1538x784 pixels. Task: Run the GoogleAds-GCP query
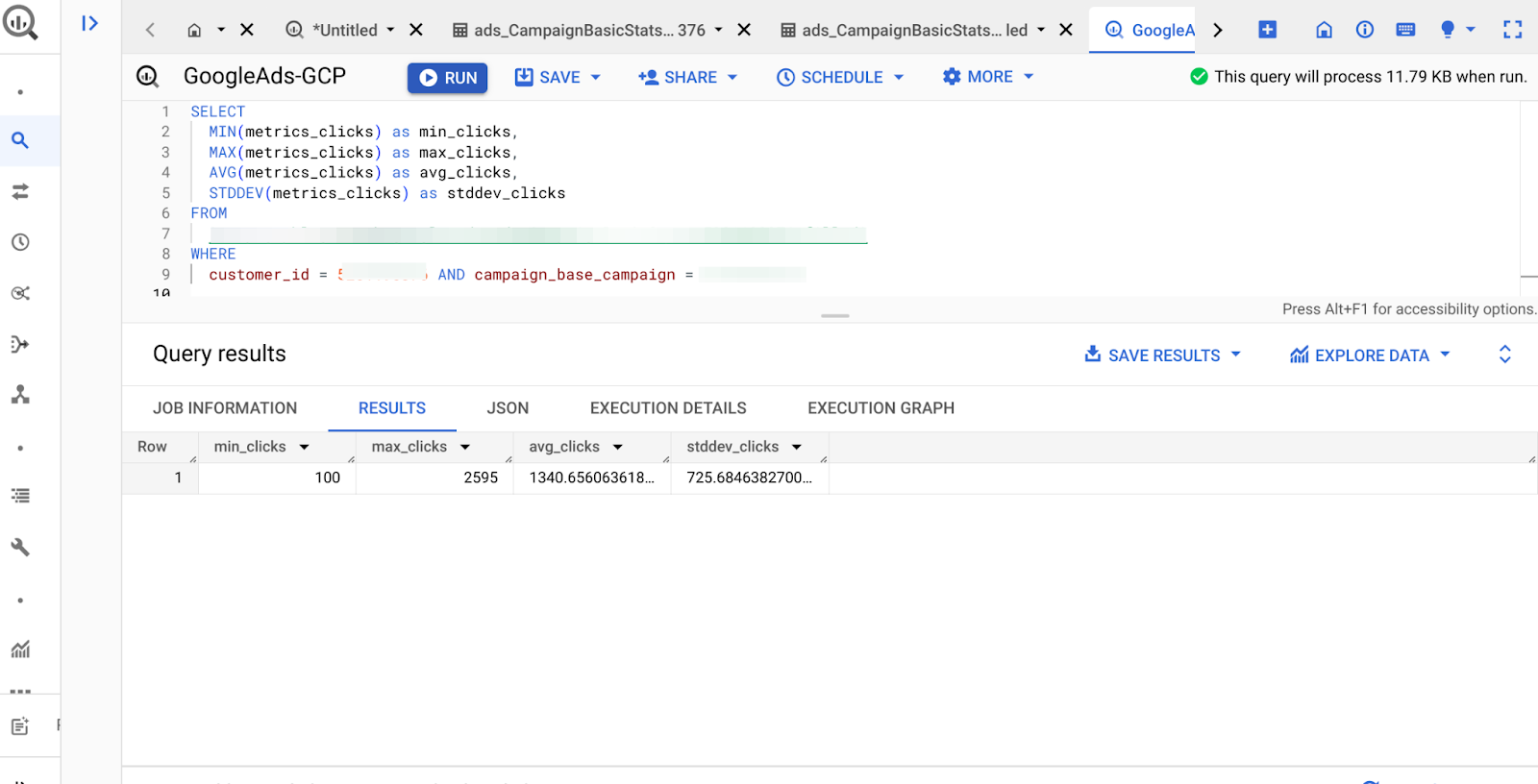(447, 78)
